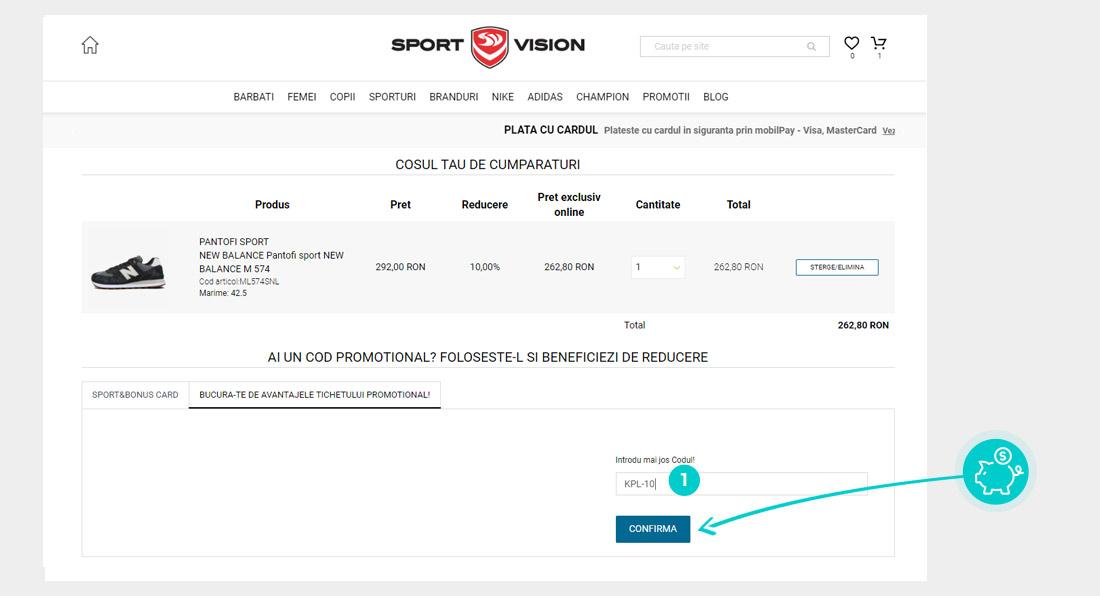
Task: Click the 'COSUL TAU DE CUMPARATURI' heading
Action: (x=488, y=165)
